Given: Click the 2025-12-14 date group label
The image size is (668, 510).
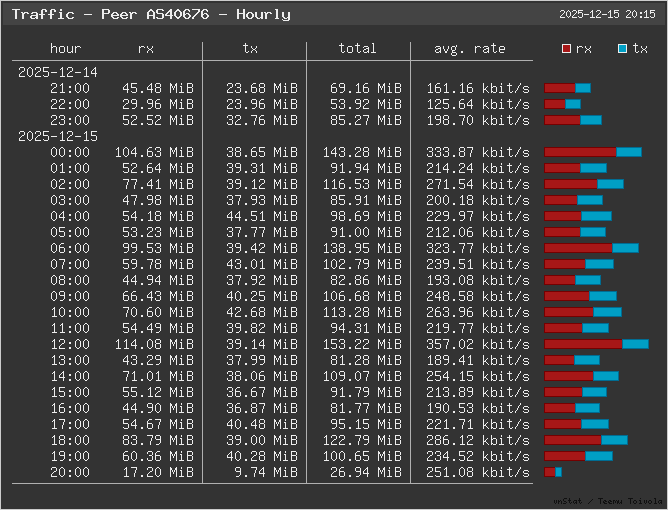Looking at the screenshot, I should click(57, 72).
